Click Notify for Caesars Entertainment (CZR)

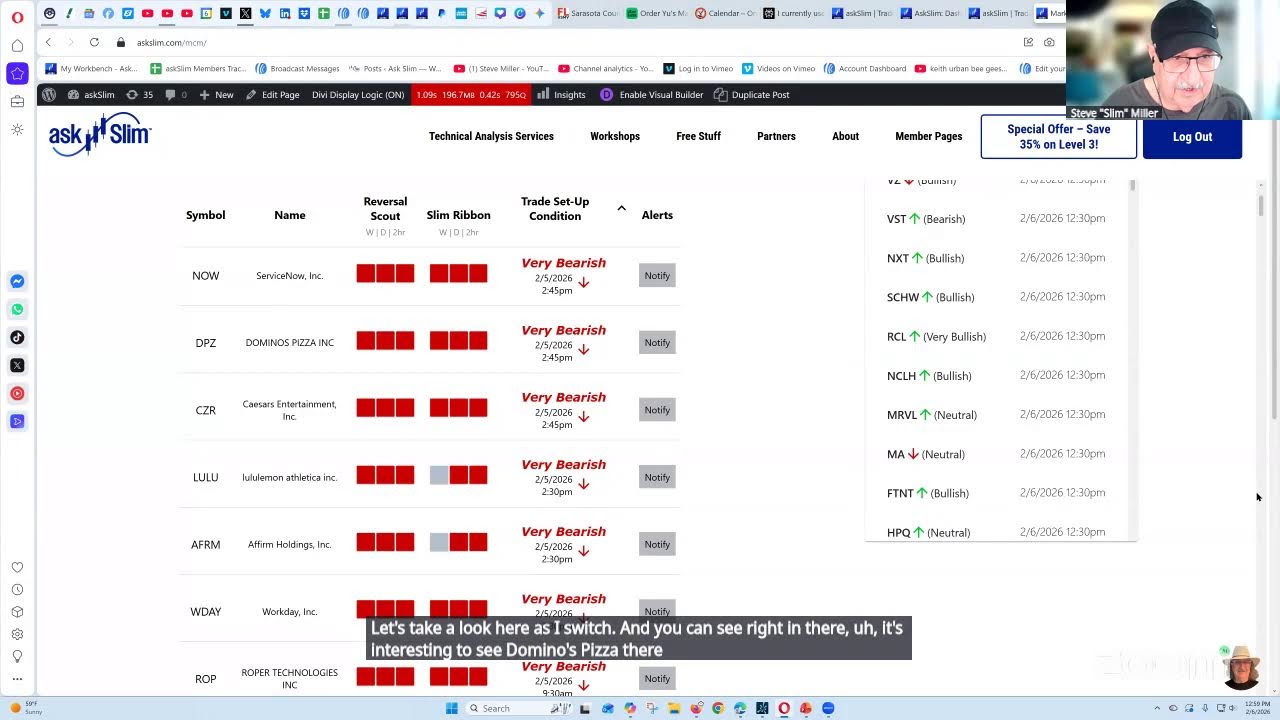coord(657,410)
